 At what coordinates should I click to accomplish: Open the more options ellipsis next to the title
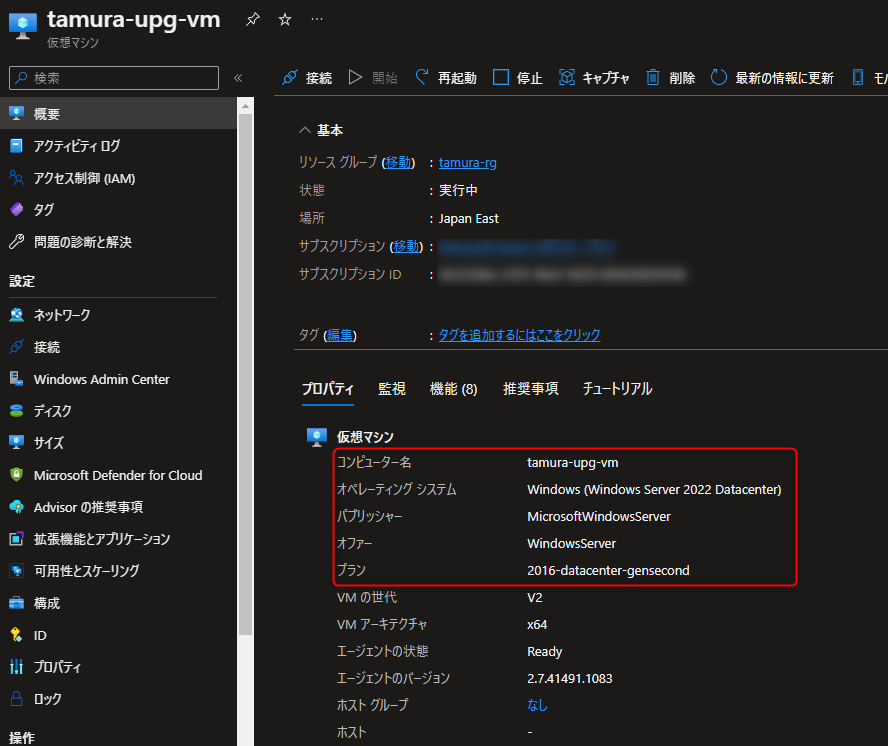pos(317,19)
